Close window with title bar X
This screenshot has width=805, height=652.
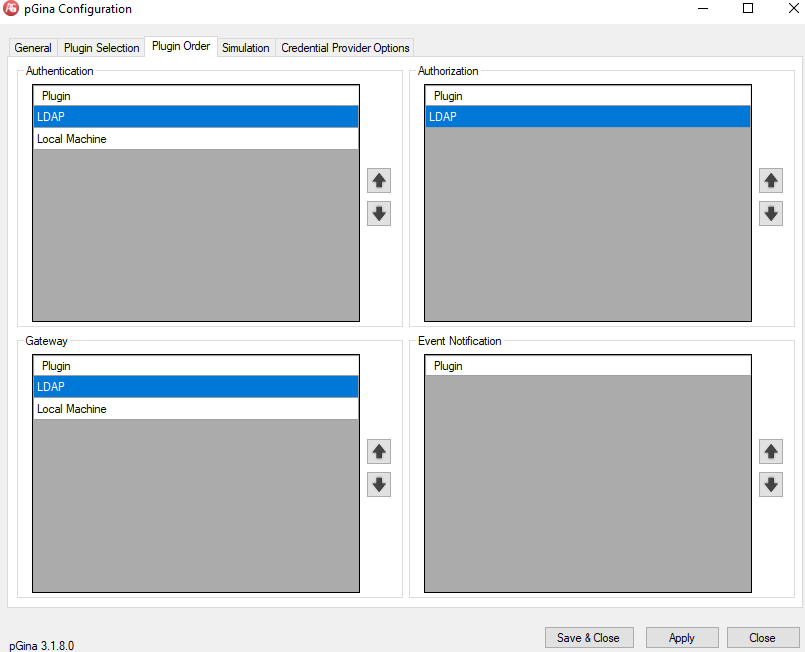tap(793, 8)
